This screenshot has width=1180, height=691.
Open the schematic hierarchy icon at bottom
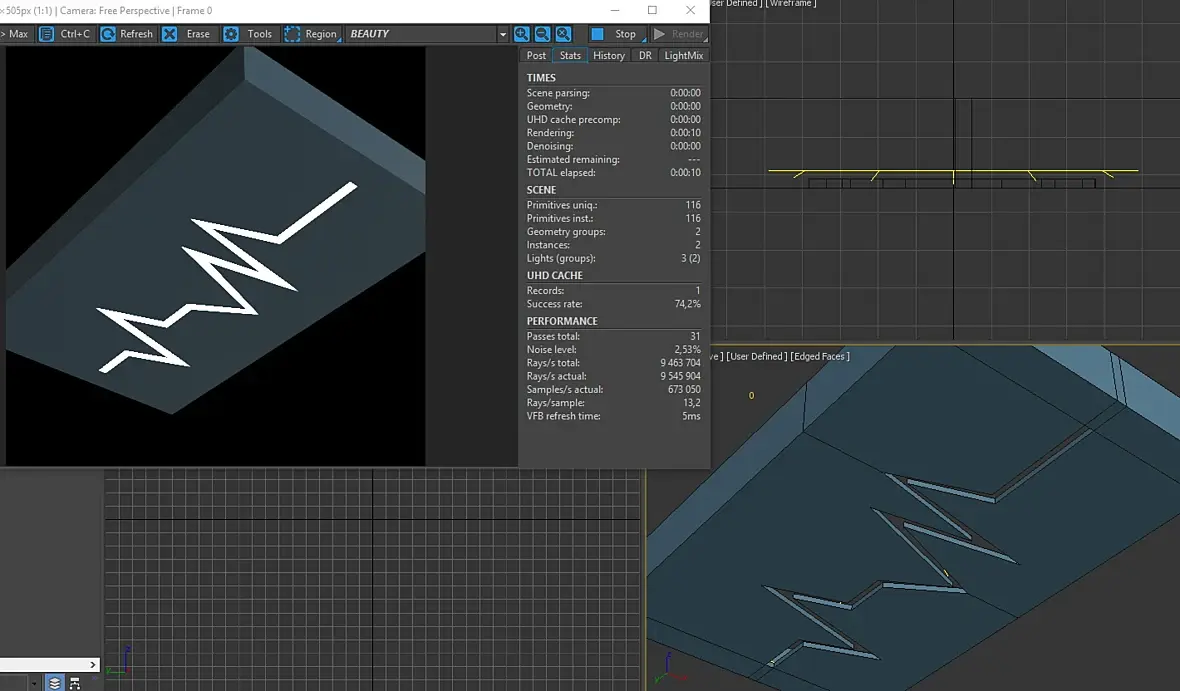pos(77,683)
